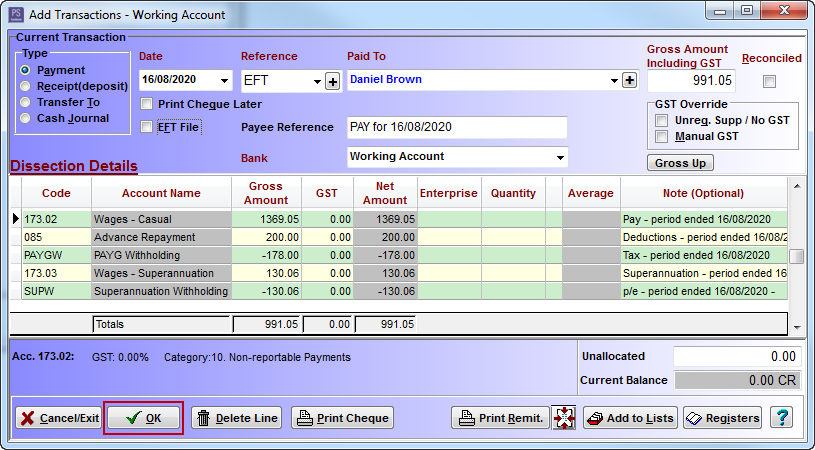The image size is (815, 450).
Task: Click the dissection grid scrollbar thumb
Action: (796, 256)
